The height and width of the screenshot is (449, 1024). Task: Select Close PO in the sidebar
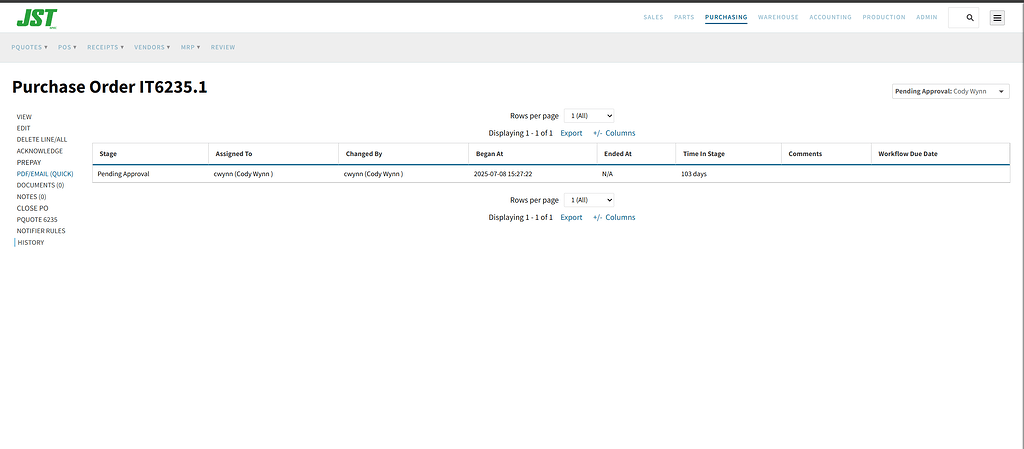click(x=33, y=208)
